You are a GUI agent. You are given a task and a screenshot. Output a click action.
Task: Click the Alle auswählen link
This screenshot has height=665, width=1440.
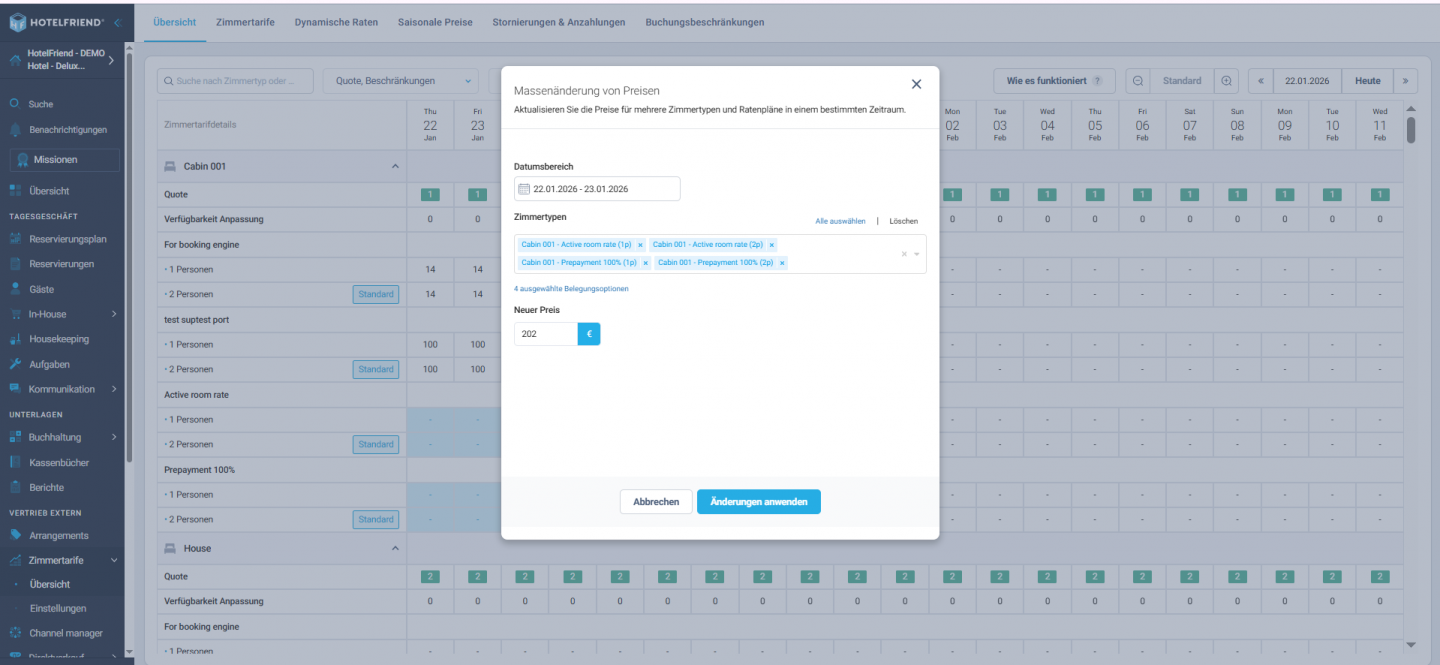840,221
